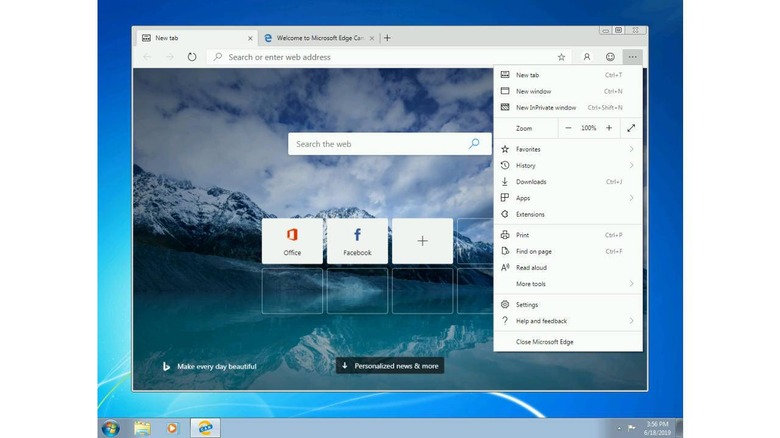Open the user profile icon
780x438 pixels.
587,57
